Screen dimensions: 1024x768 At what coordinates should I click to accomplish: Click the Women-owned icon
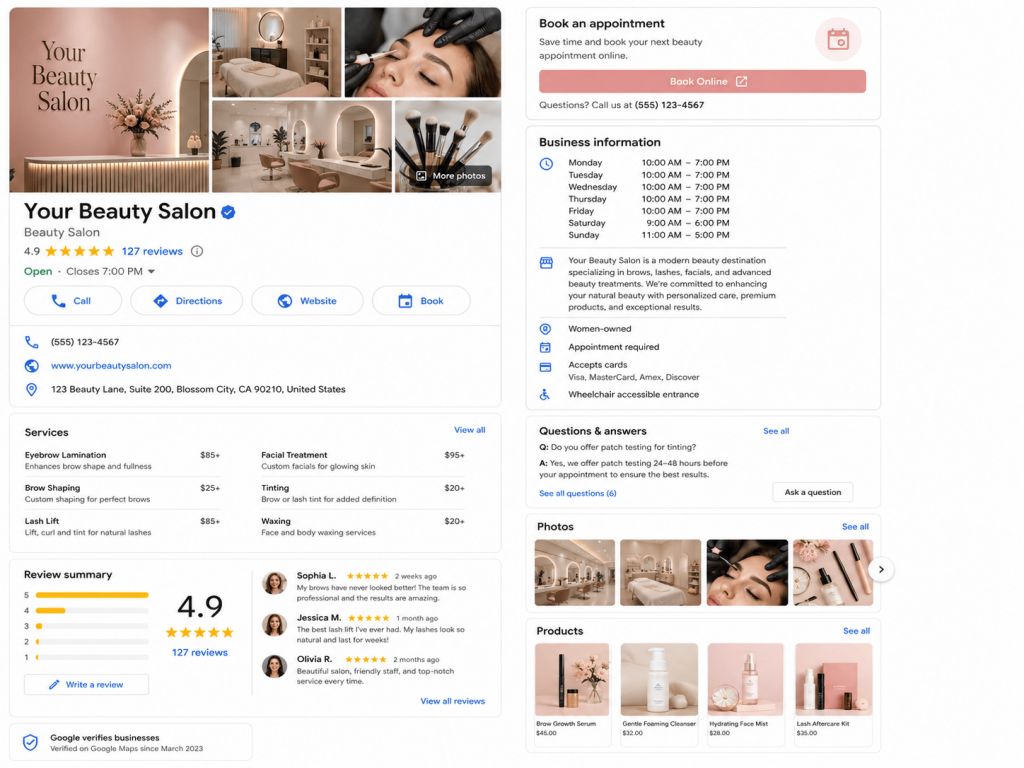[545, 329]
